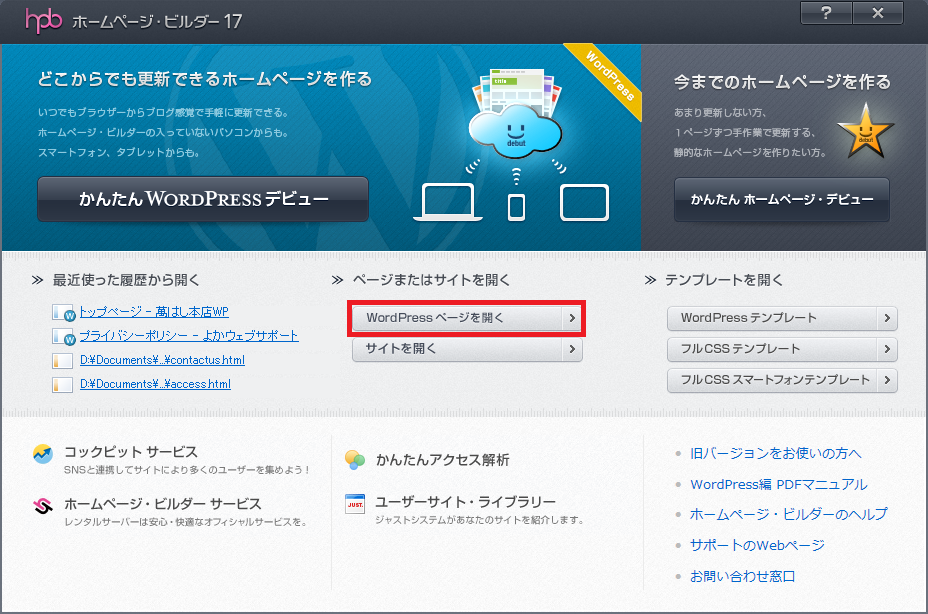Click the debut cloud mascot icon
928x614 pixels.
[x=515, y=133]
